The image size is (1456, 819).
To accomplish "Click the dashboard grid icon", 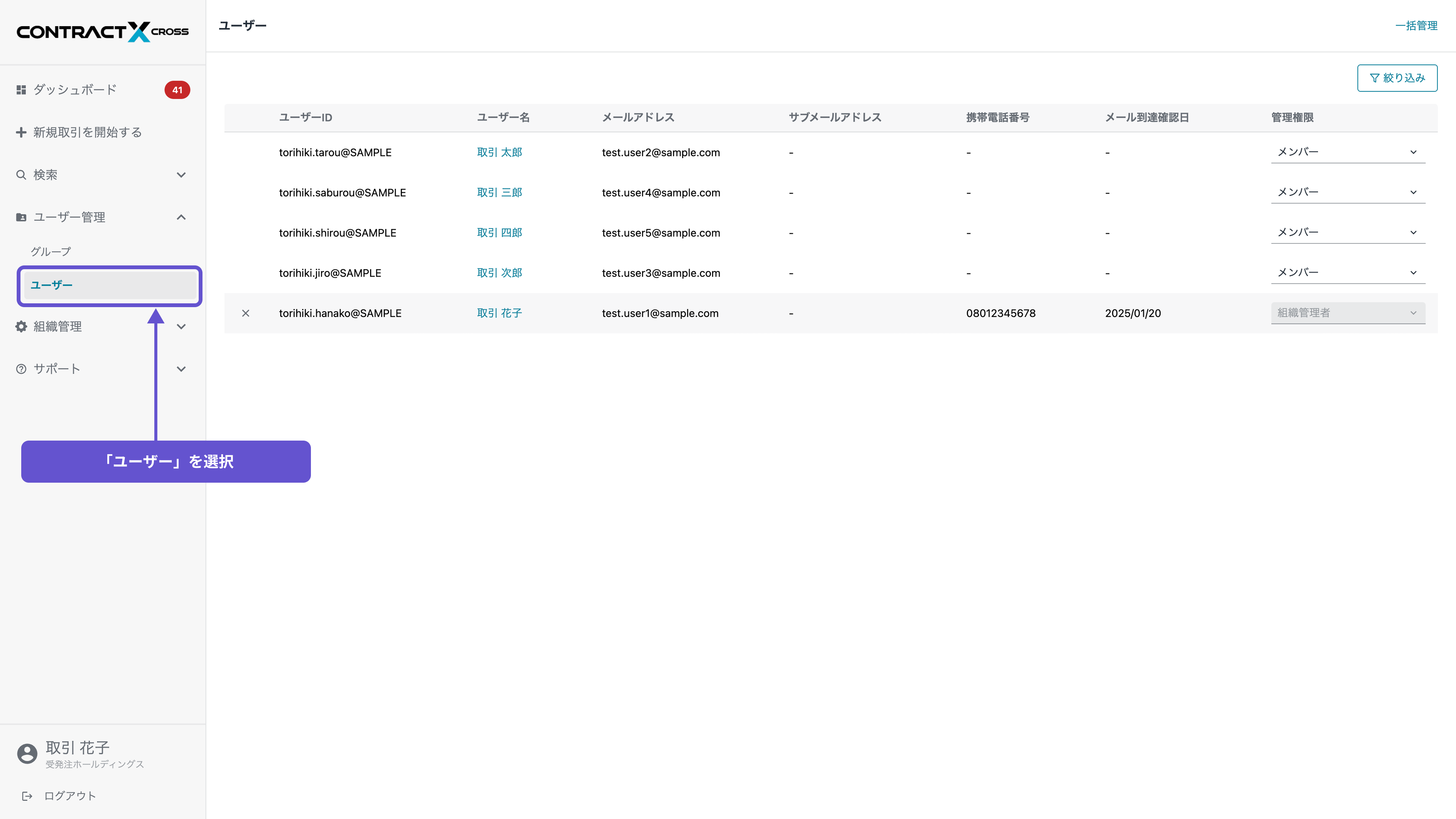I will point(21,90).
